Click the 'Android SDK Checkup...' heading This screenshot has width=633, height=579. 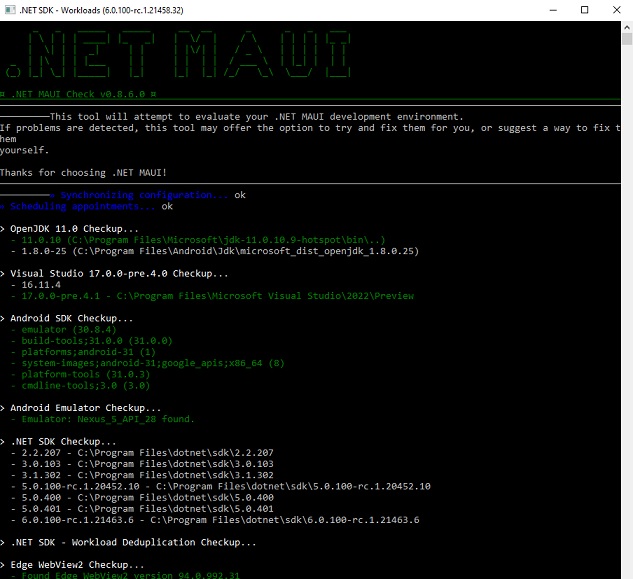(x=66, y=319)
